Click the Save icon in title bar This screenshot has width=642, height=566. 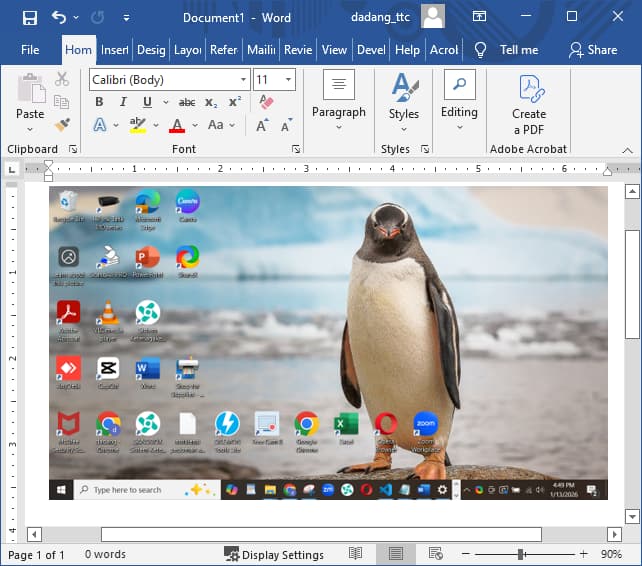30,17
